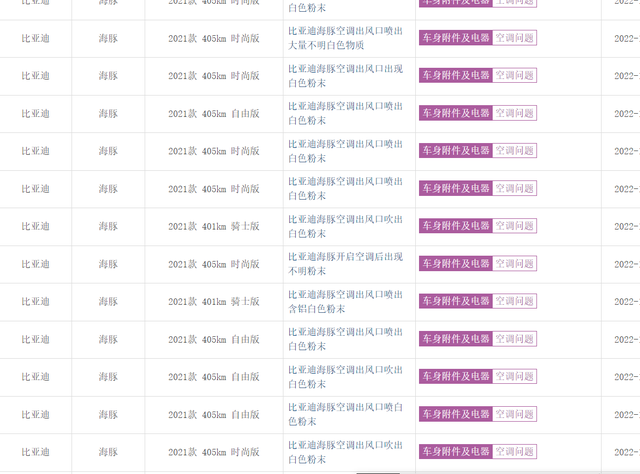Select 2021款 405km 时尚版 in the 开启空调后出现不明粉末 row
The image size is (640, 474).
tap(213, 264)
